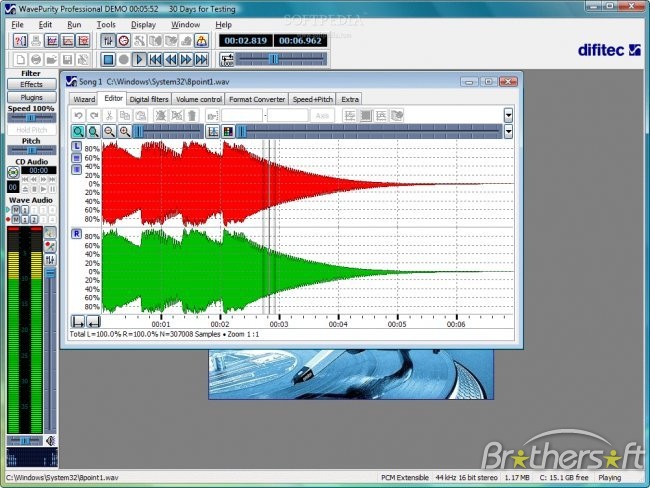Screen dimensions: 650x488
Task: Click the copy icon in editor toolbar
Action: pyautogui.click(x=125, y=116)
